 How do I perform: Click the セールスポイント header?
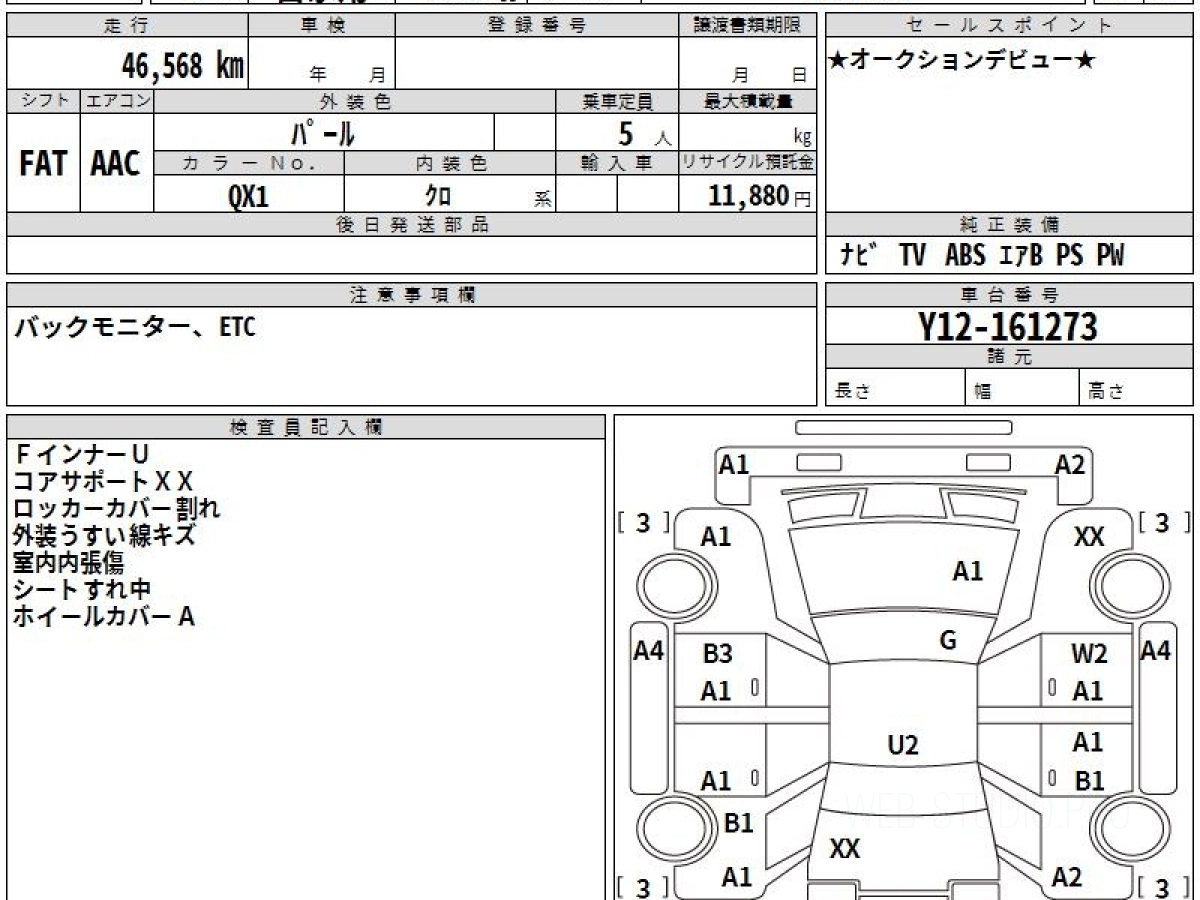pos(1009,26)
